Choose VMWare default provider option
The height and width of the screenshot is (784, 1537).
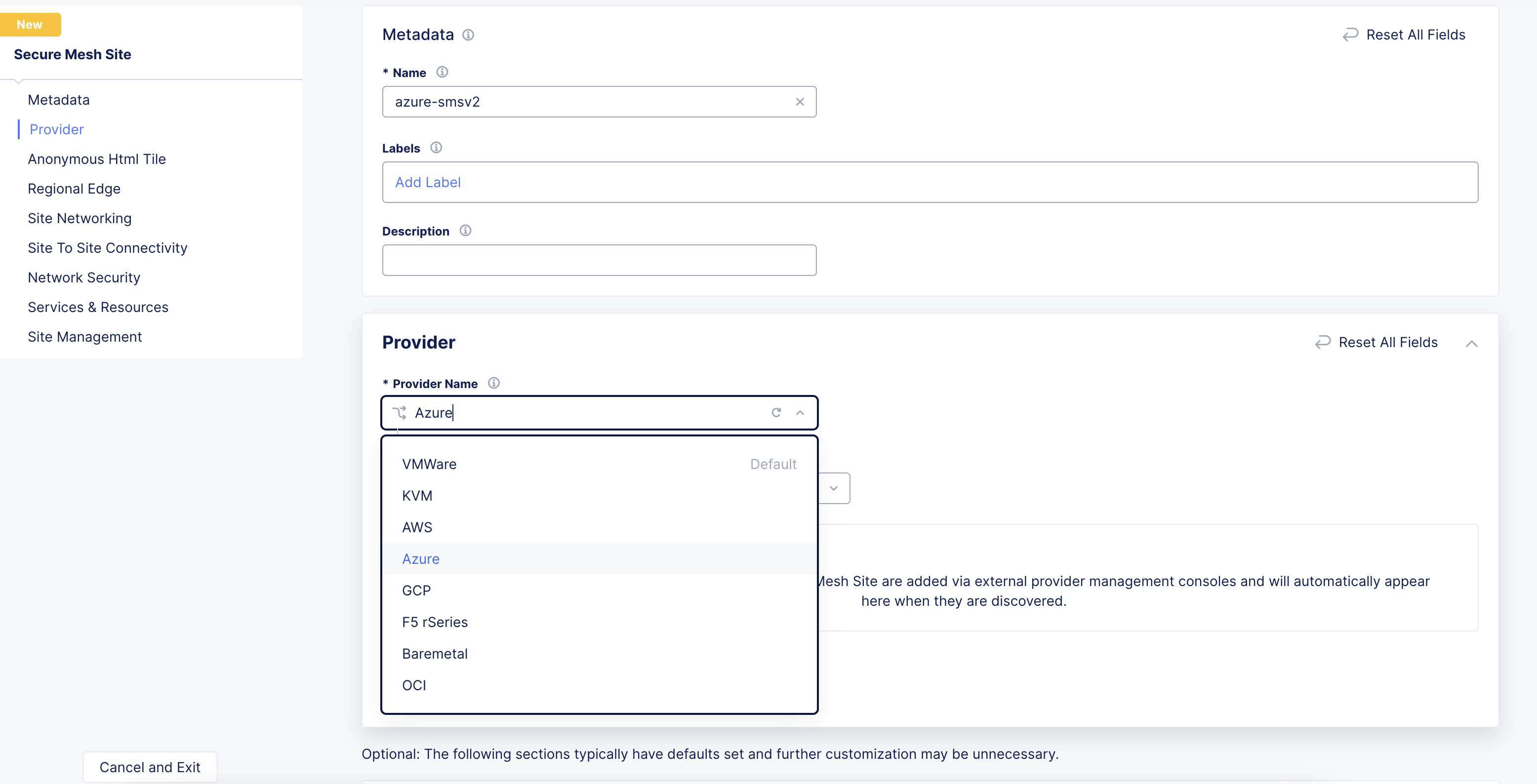pos(429,464)
